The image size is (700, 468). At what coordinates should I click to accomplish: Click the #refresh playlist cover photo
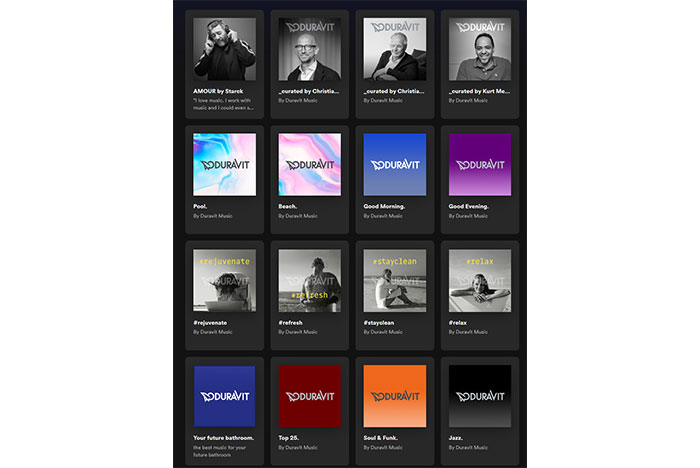(x=309, y=281)
